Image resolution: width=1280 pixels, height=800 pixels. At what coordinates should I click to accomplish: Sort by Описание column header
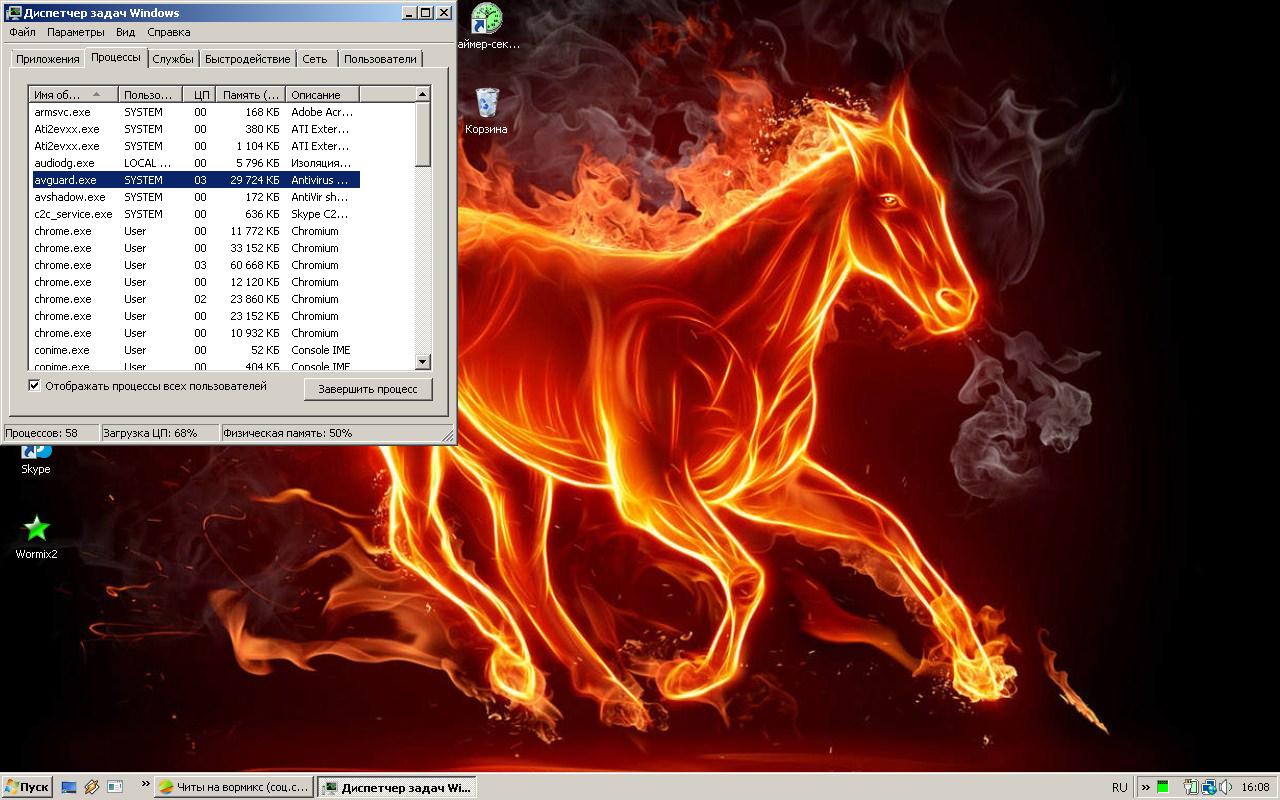[322, 95]
